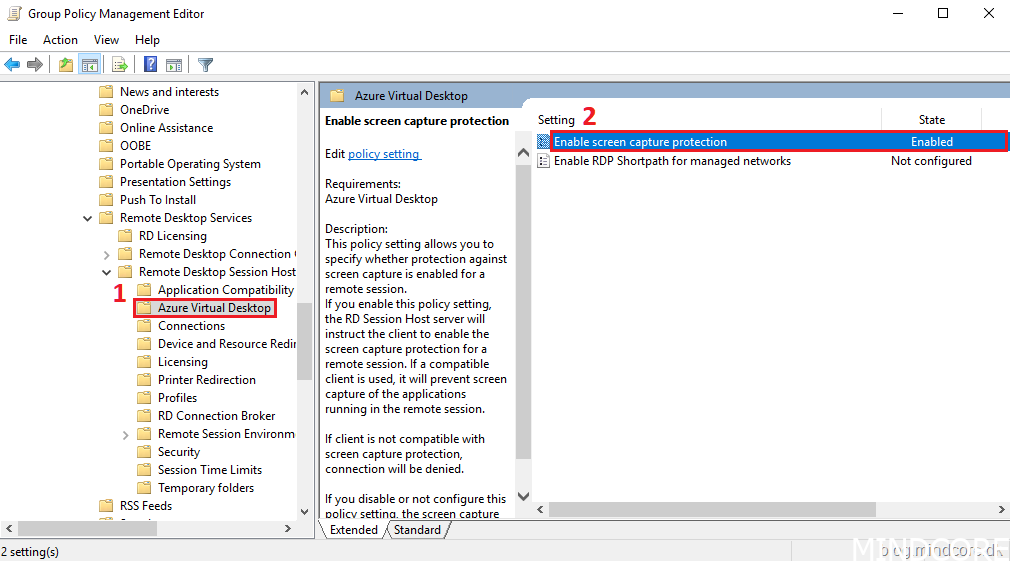
Task: Switch to the Standard tab
Action: pyautogui.click(x=417, y=530)
